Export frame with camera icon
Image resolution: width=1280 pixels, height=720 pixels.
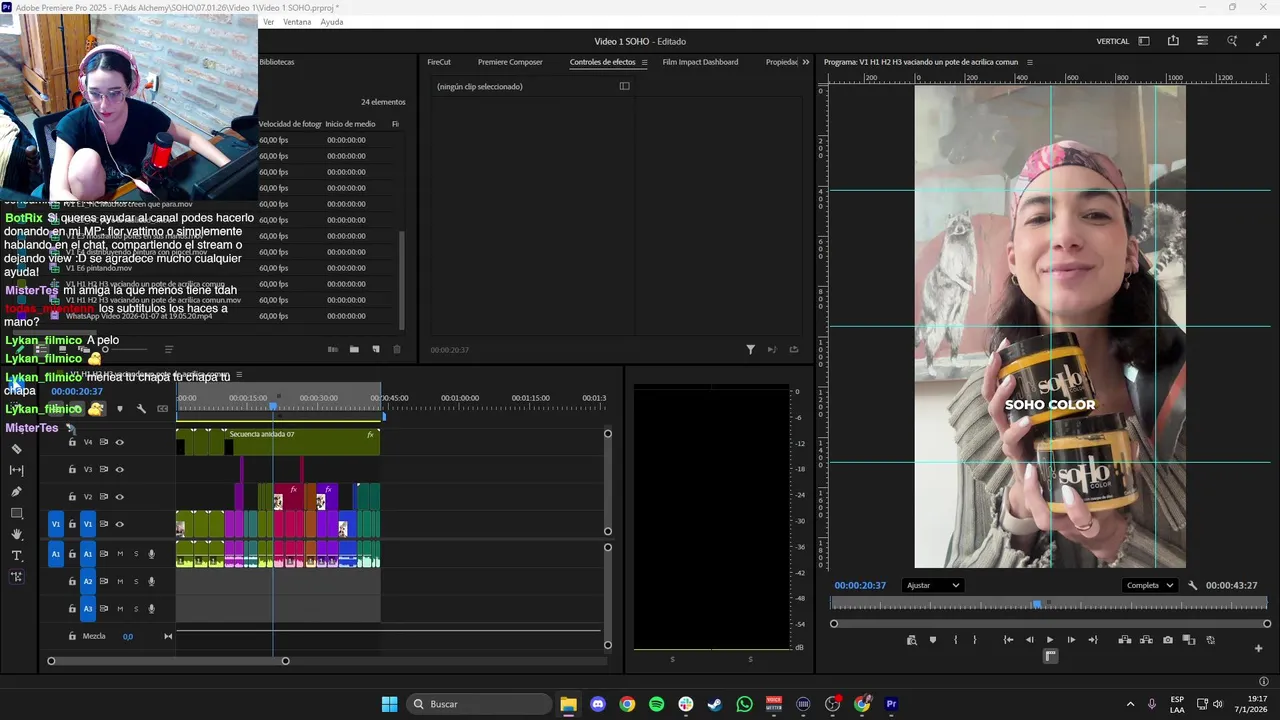(1168, 640)
